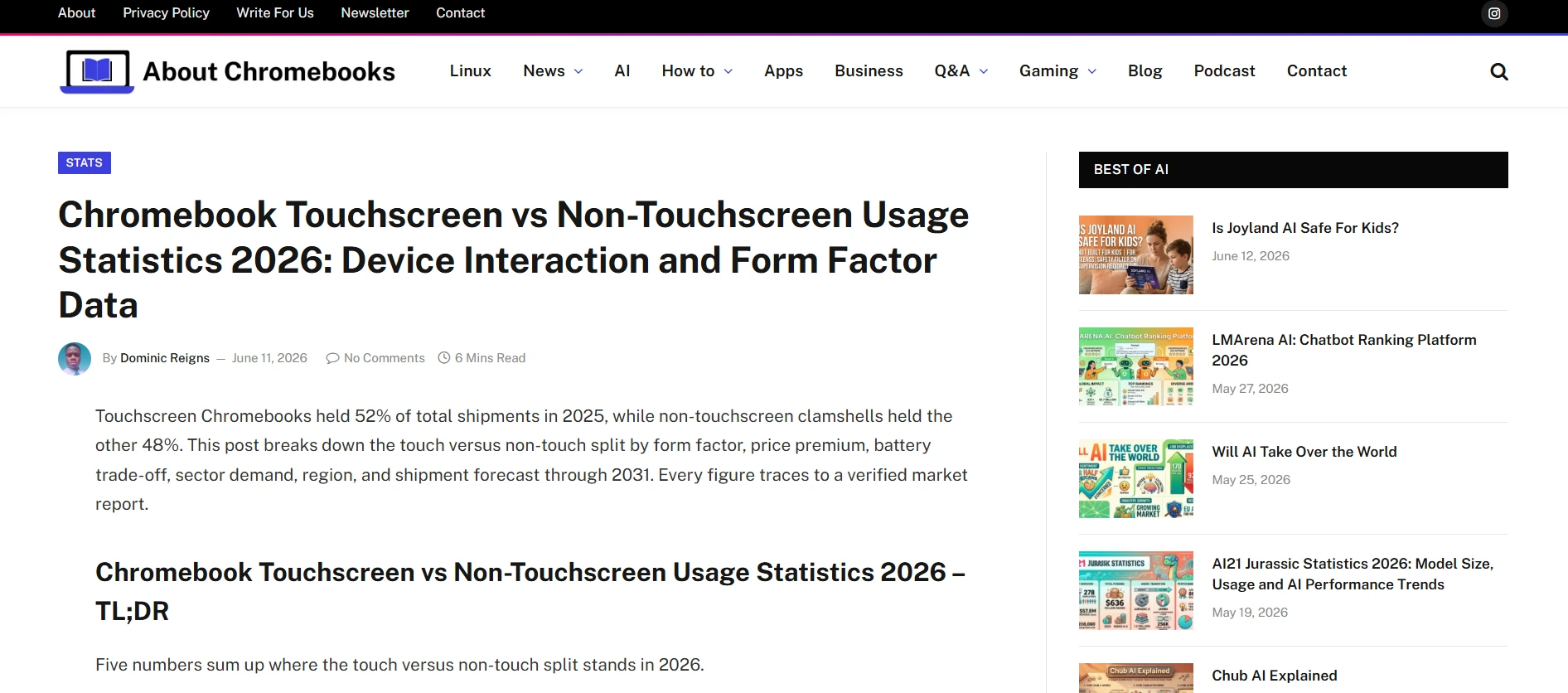The height and width of the screenshot is (693, 1568).
Task: Open Gaming in the main navigation
Action: tap(1048, 71)
